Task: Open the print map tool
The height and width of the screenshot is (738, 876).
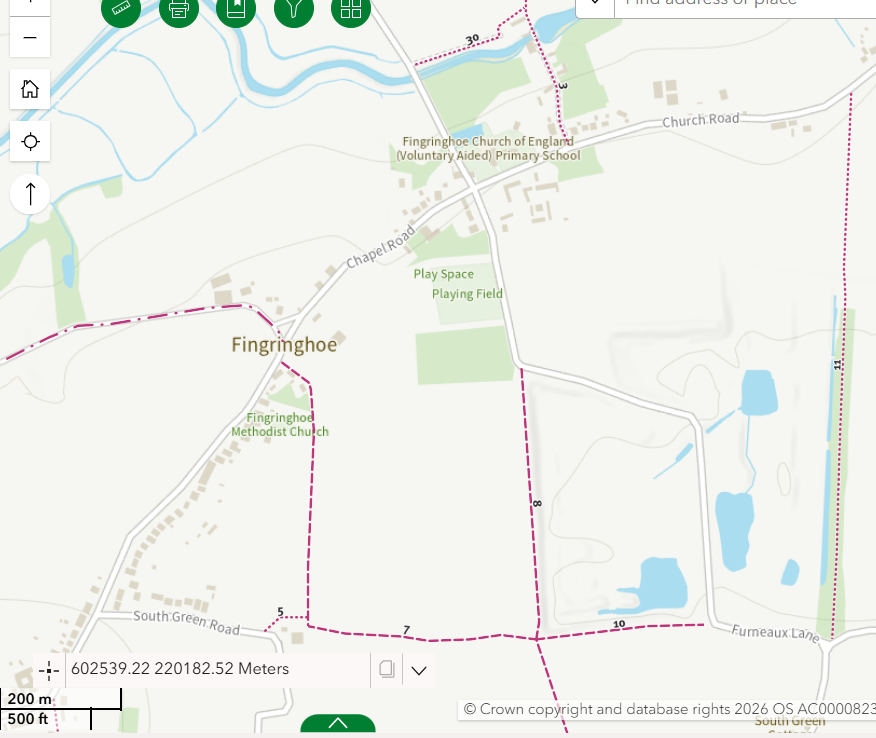Action: click(179, 8)
